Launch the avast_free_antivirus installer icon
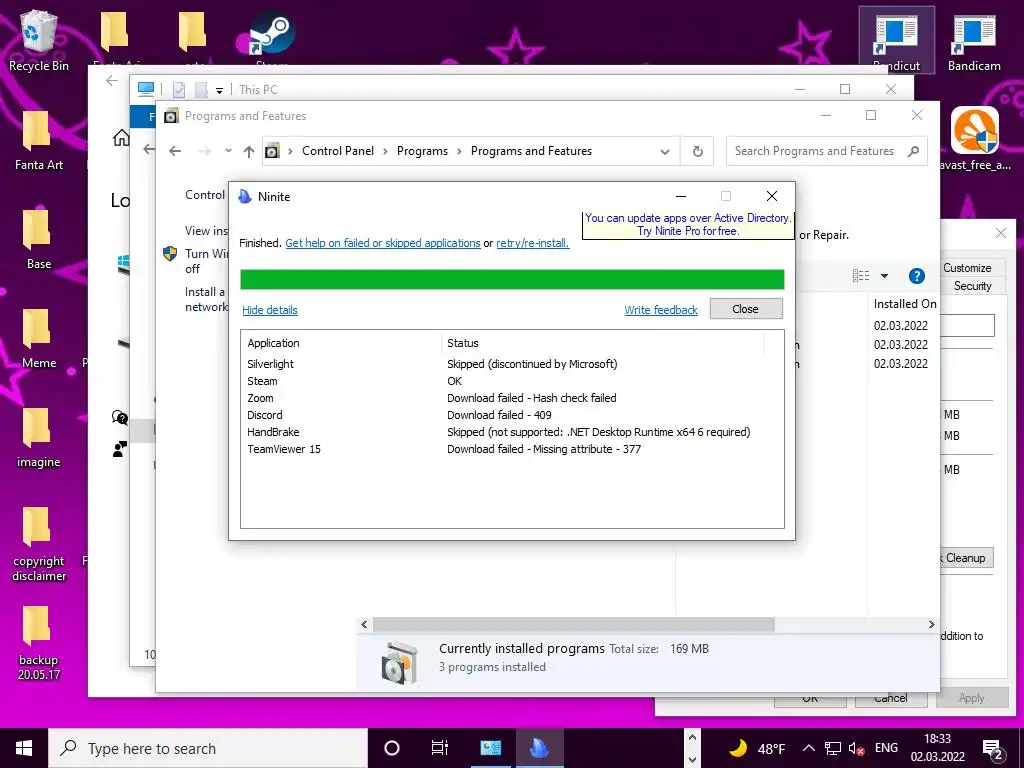 click(975, 138)
